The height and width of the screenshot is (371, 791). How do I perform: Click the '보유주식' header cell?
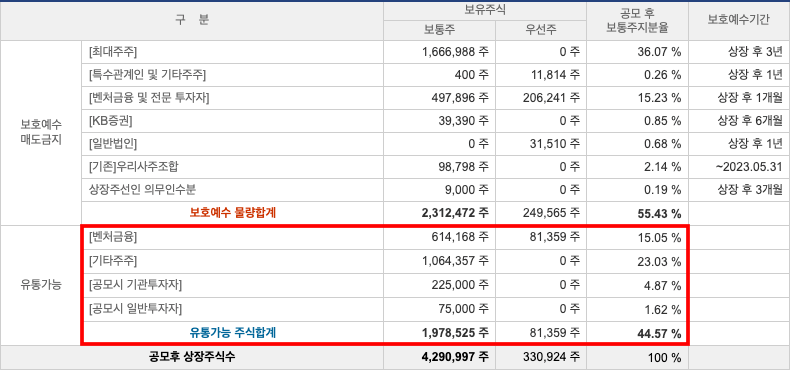click(x=485, y=10)
